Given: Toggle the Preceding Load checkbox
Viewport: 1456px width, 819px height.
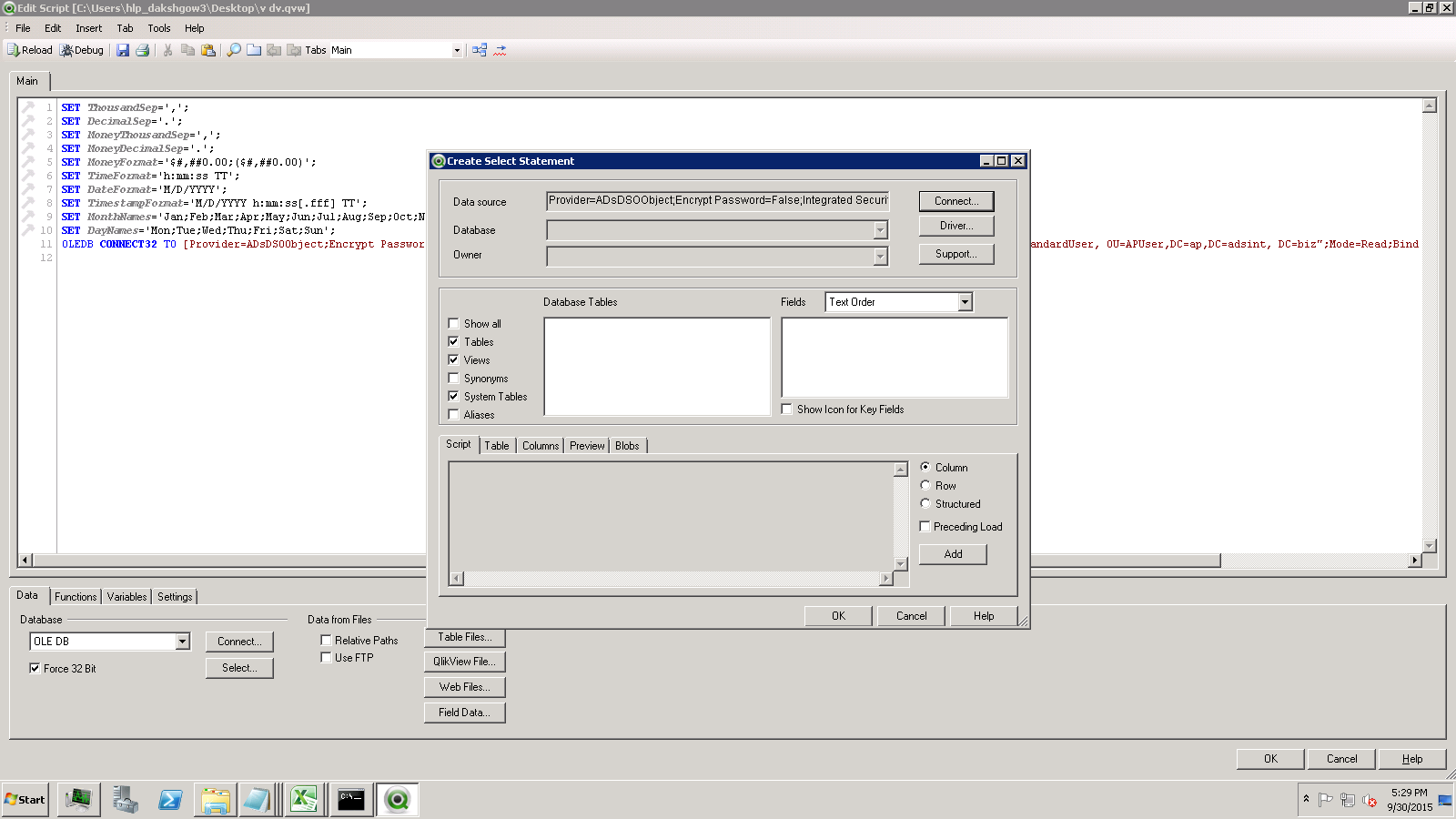Looking at the screenshot, I should tap(925, 527).
